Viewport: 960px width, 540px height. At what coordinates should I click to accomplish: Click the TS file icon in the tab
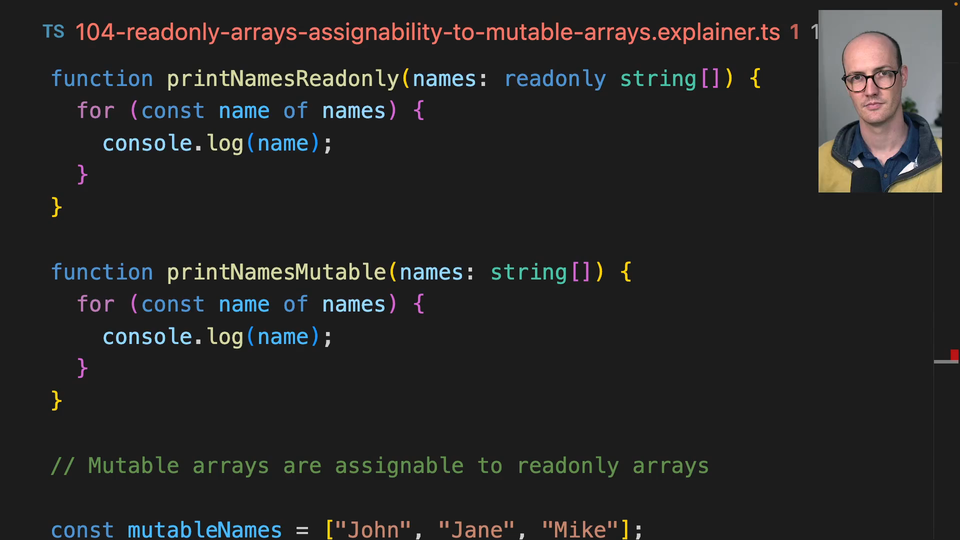pyautogui.click(x=53, y=32)
